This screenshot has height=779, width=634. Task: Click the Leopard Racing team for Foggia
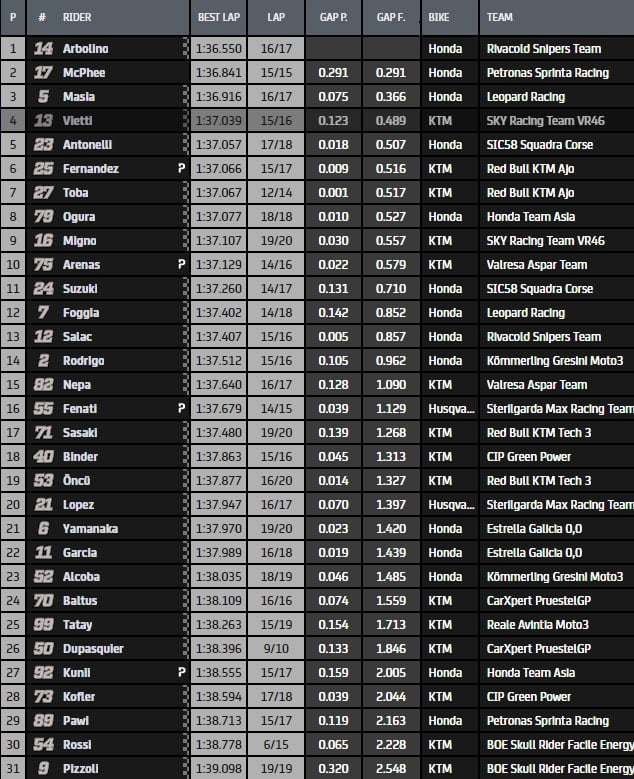[x=525, y=313]
